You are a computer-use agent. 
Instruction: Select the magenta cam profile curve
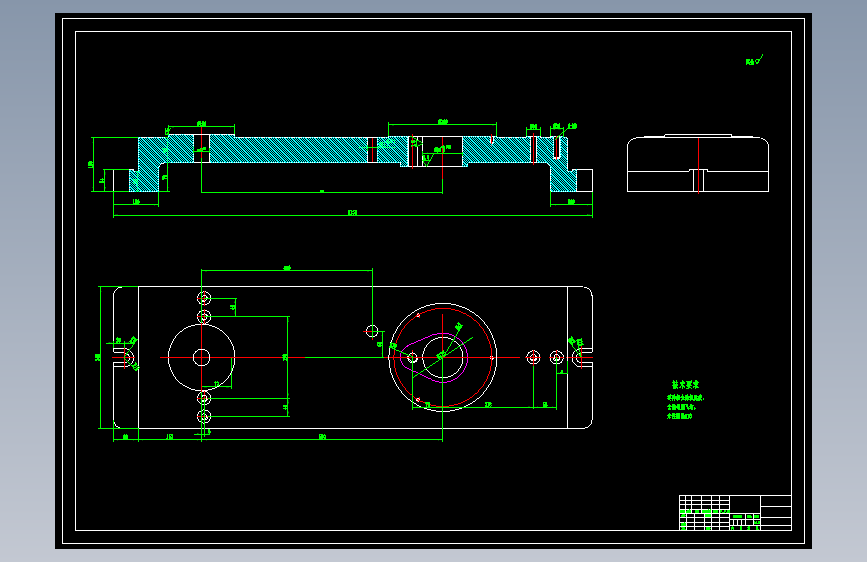pos(434,357)
